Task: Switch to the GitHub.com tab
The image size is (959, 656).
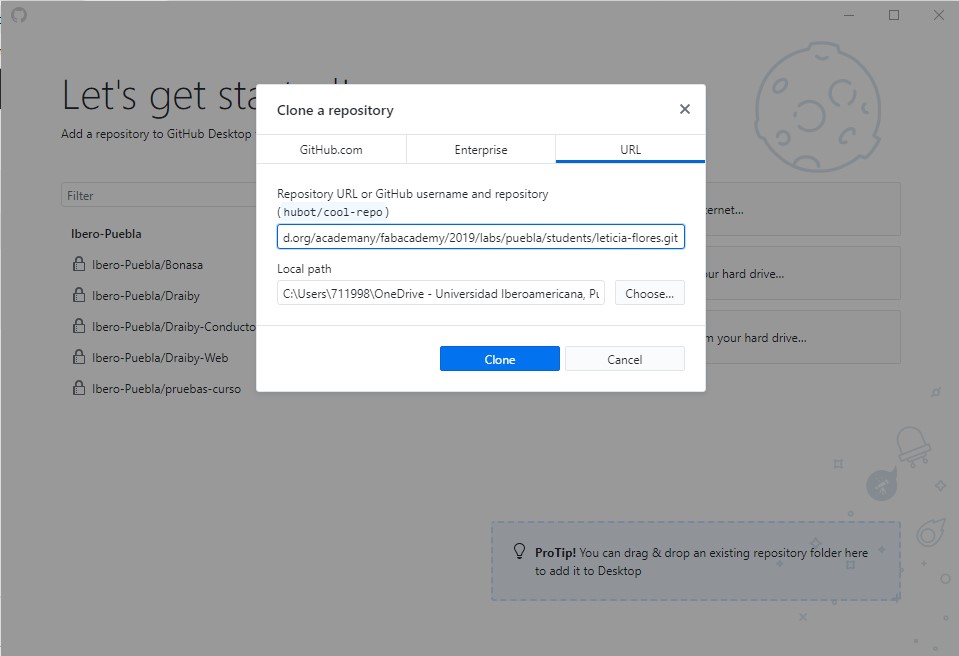Action: 331,150
